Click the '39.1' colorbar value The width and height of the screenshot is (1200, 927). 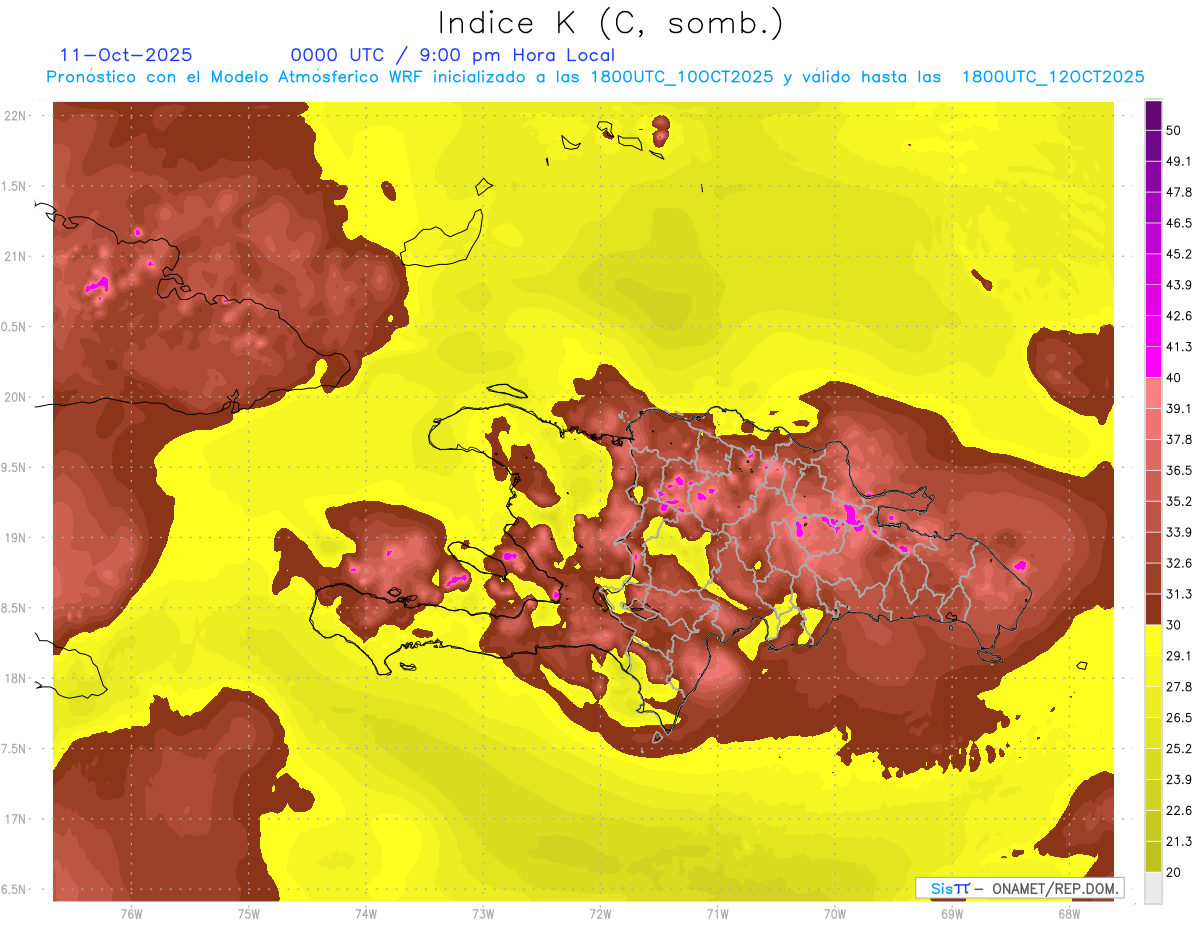[1179, 408]
